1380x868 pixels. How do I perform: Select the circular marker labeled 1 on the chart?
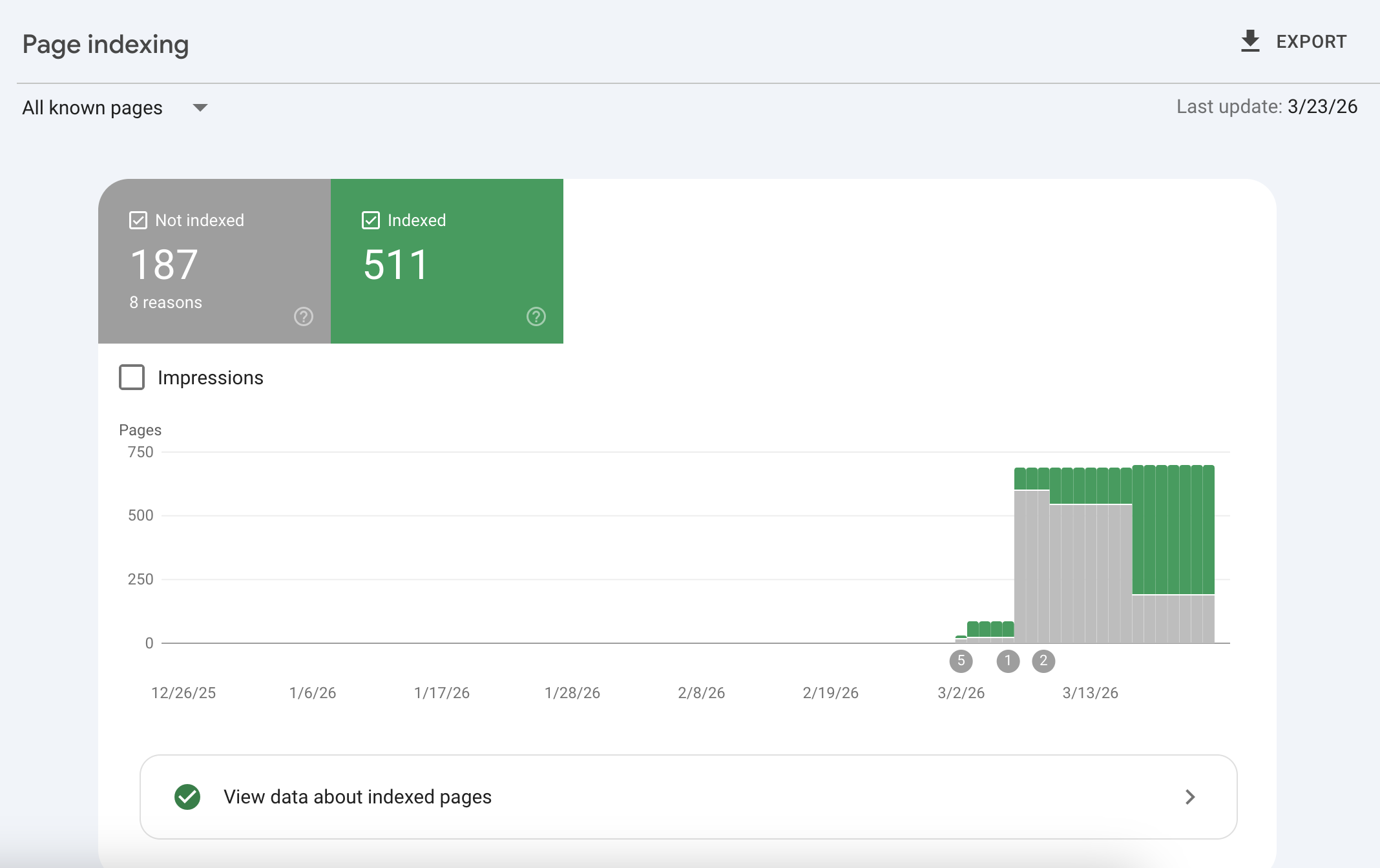pos(1009,661)
